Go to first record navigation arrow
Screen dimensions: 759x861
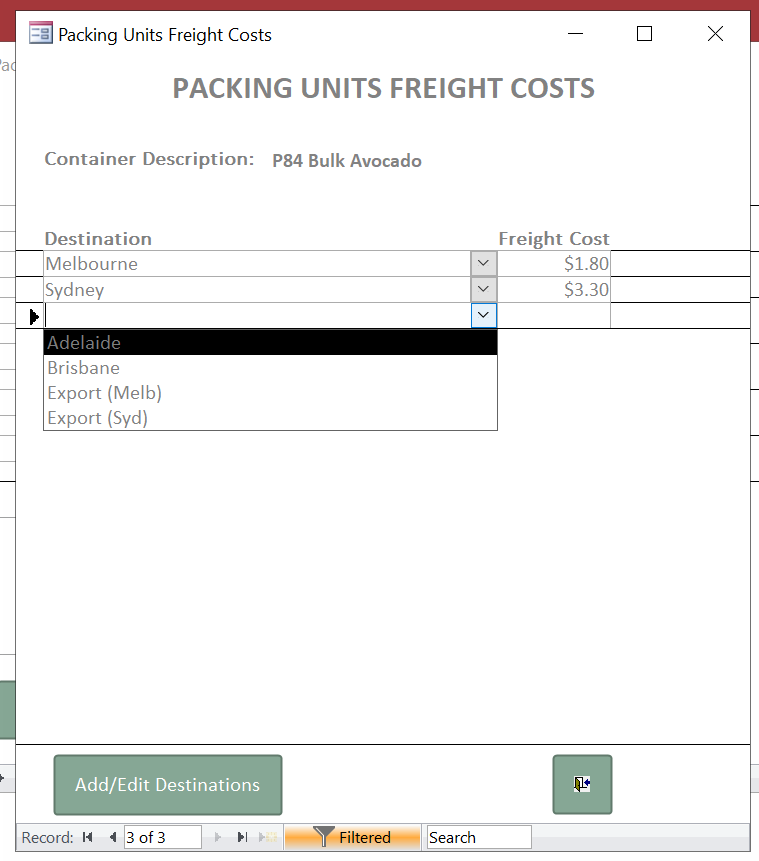(87, 837)
